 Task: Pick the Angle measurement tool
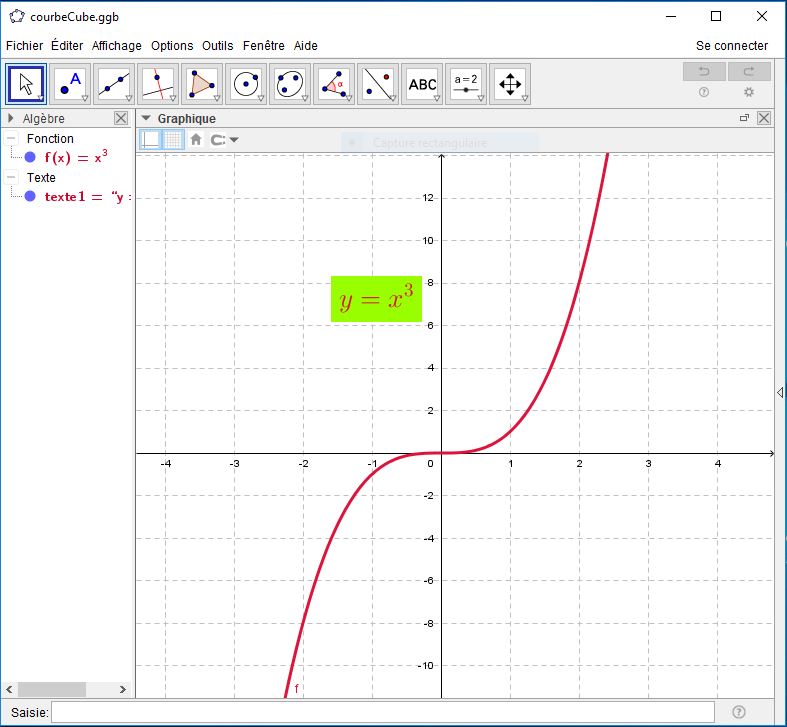[334, 84]
